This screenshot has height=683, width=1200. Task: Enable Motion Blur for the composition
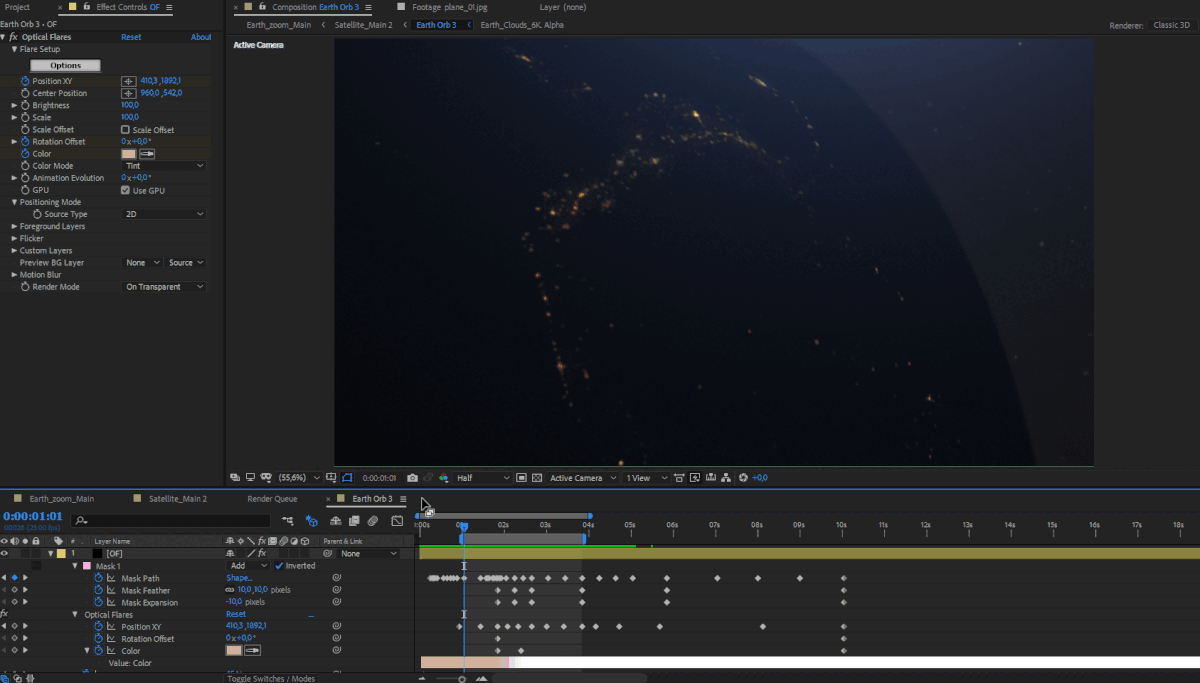pyautogui.click(x=373, y=520)
